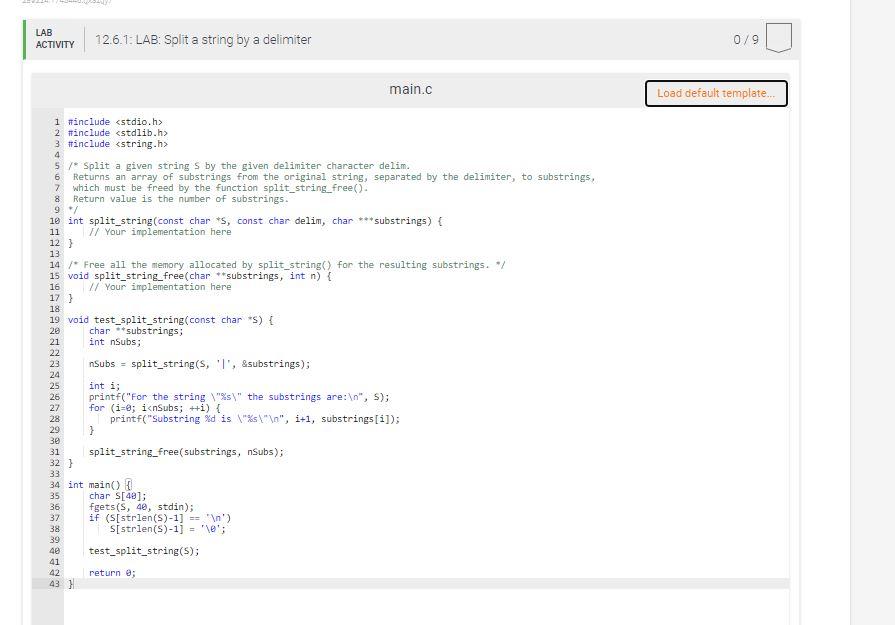Image resolution: width=895 pixels, height=625 pixels.
Task: Click the split_string function signature line
Action: [255, 221]
